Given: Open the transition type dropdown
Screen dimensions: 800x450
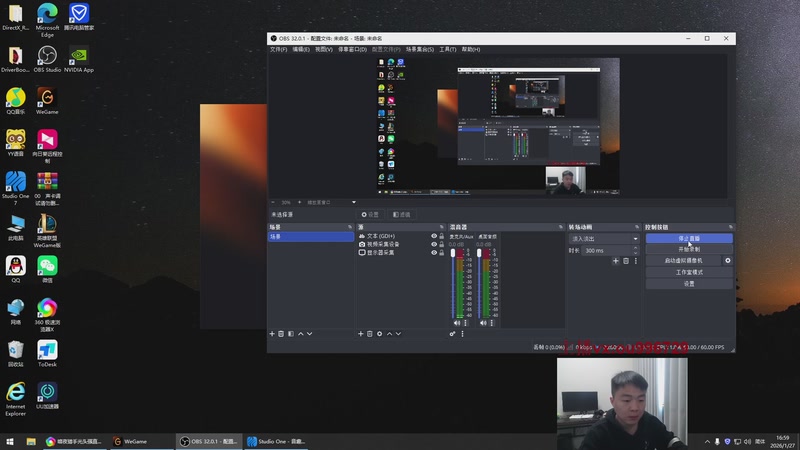Looking at the screenshot, I should coord(604,239).
